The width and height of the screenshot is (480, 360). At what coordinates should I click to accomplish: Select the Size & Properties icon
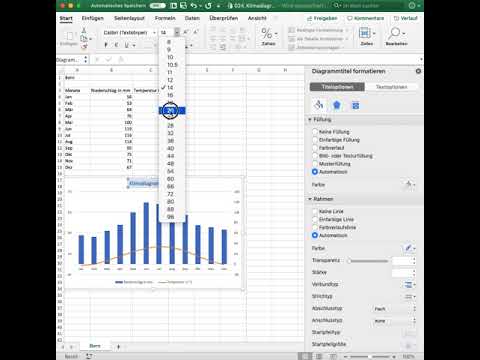tap(355, 105)
